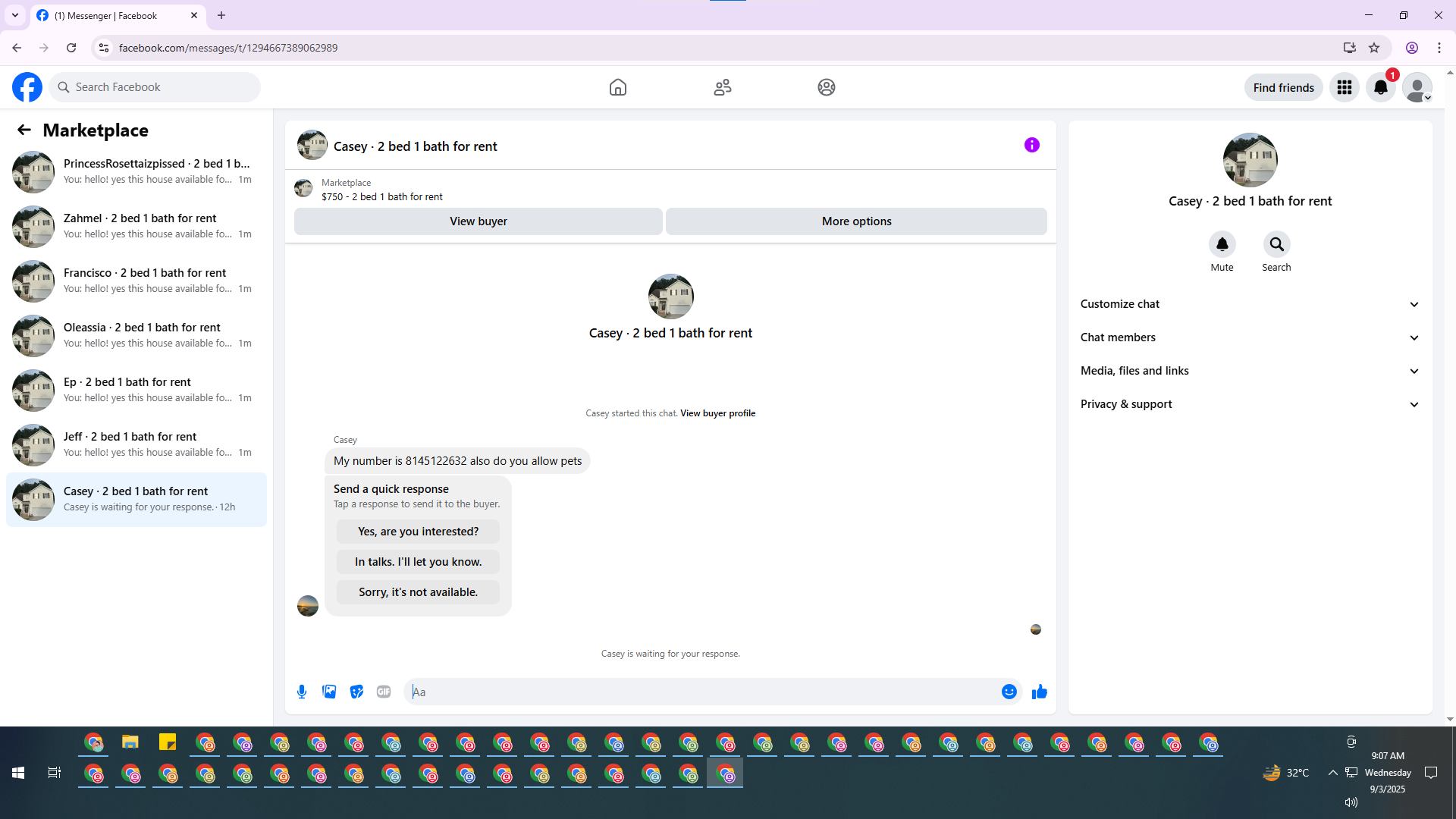Open weather widget showing 32°C

coord(1286,773)
